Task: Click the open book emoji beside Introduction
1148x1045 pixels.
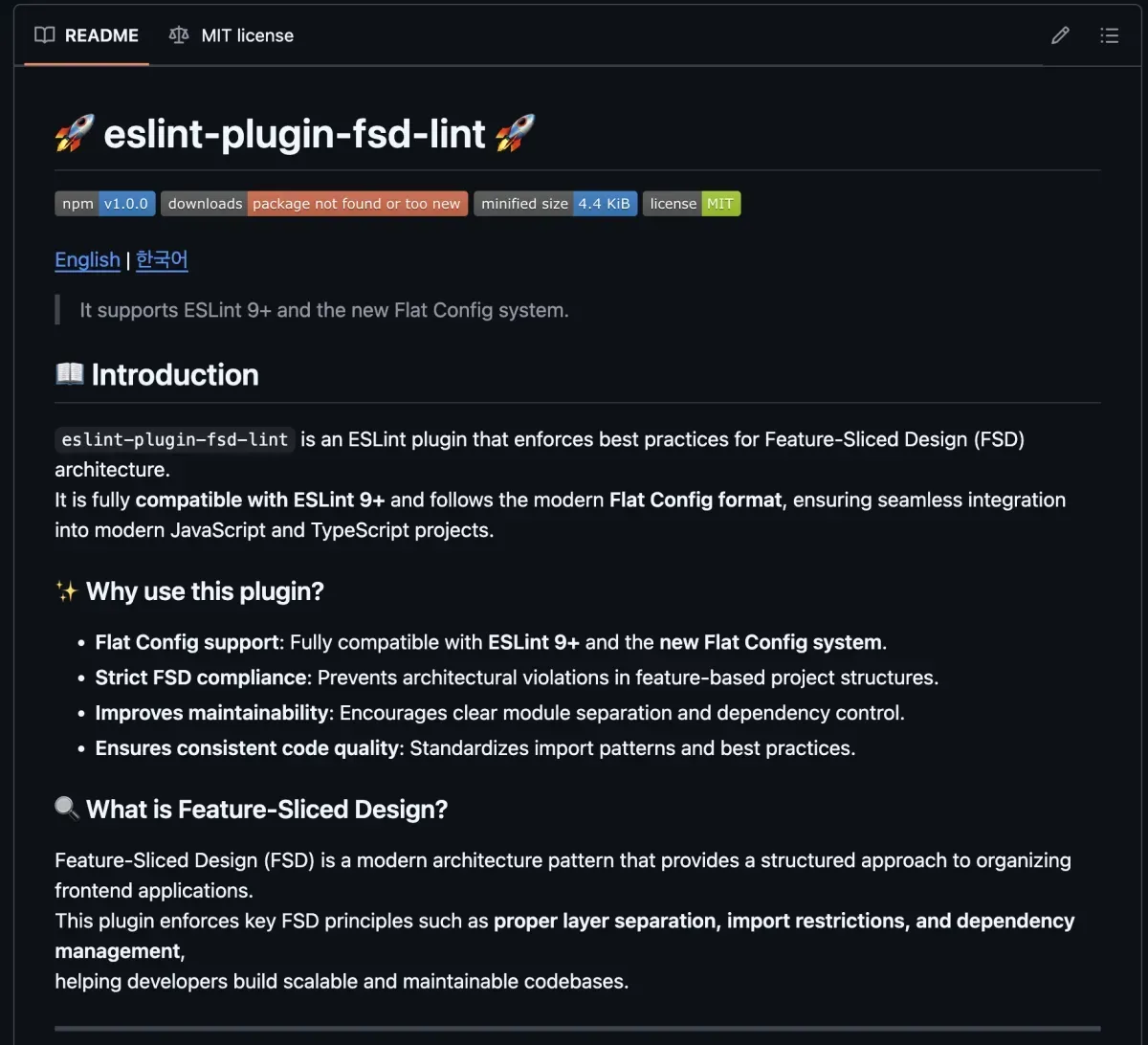Action: pos(69,374)
